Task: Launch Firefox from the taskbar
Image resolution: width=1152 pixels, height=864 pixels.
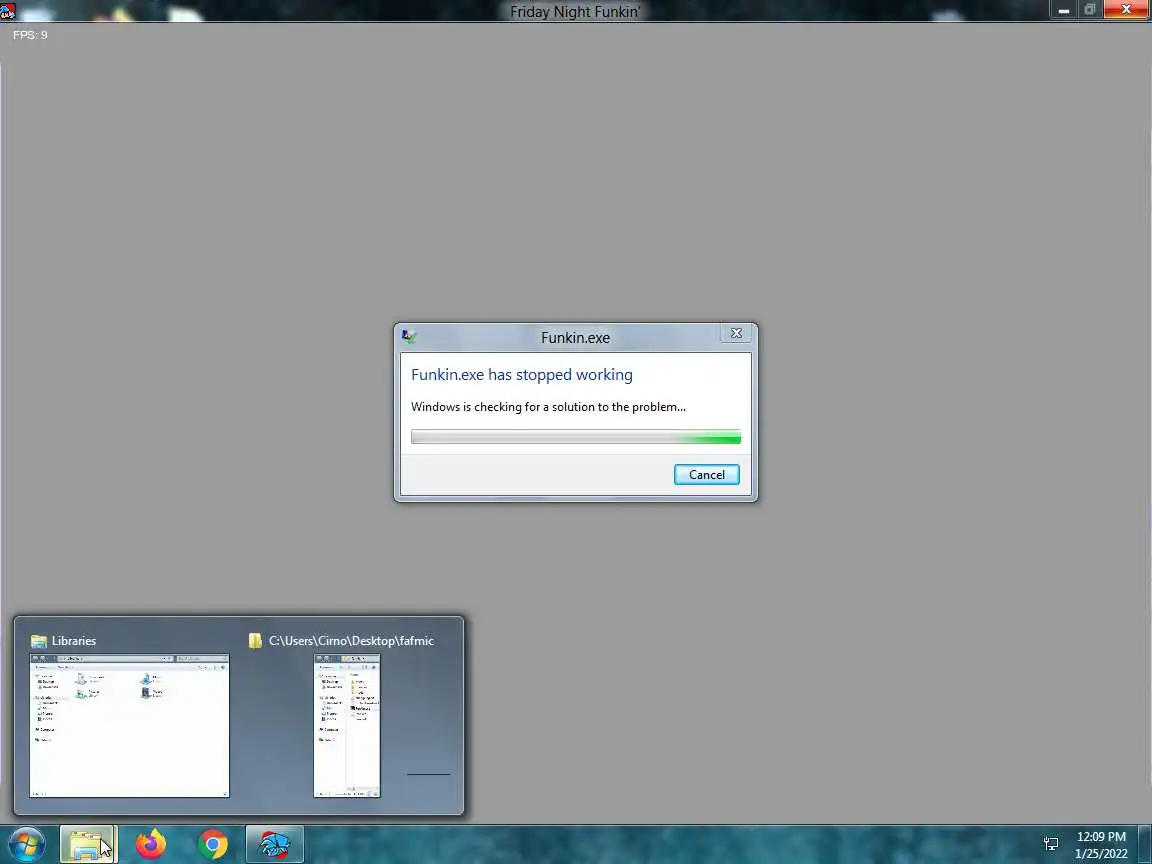Action: 151,844
